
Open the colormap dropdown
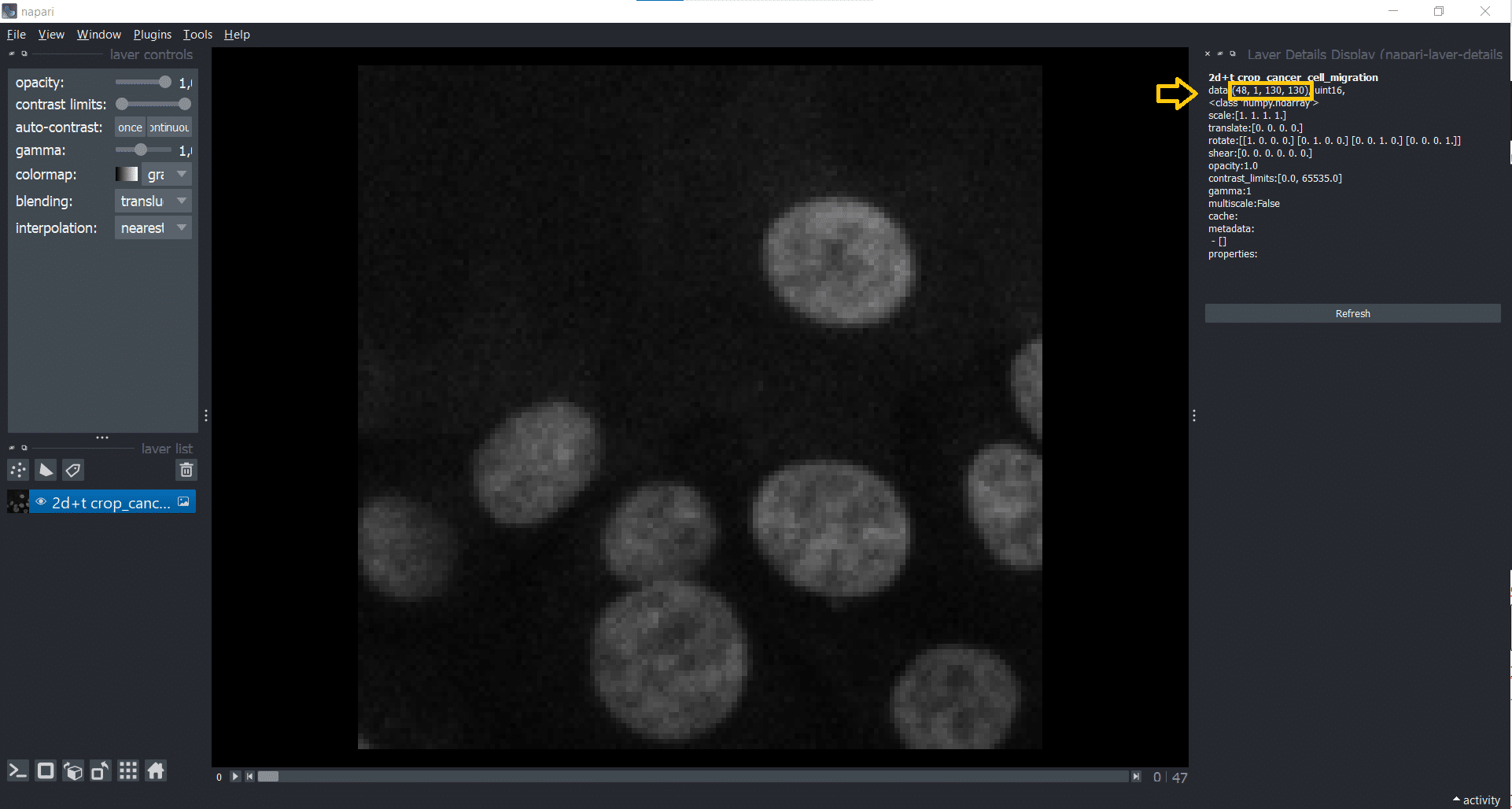153,175
